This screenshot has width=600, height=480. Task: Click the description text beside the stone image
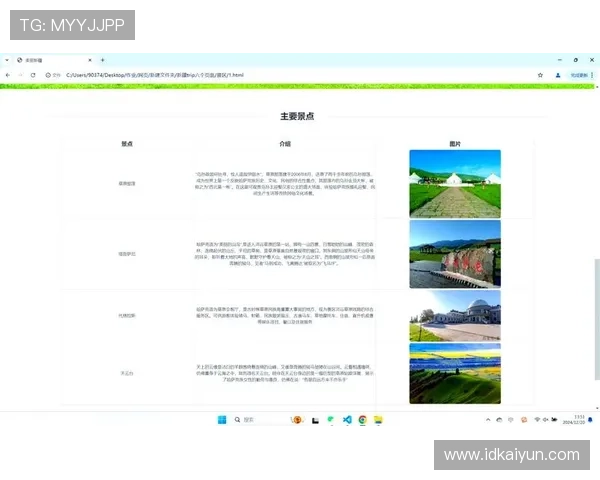pyautogui.click(x=285, y=254)
